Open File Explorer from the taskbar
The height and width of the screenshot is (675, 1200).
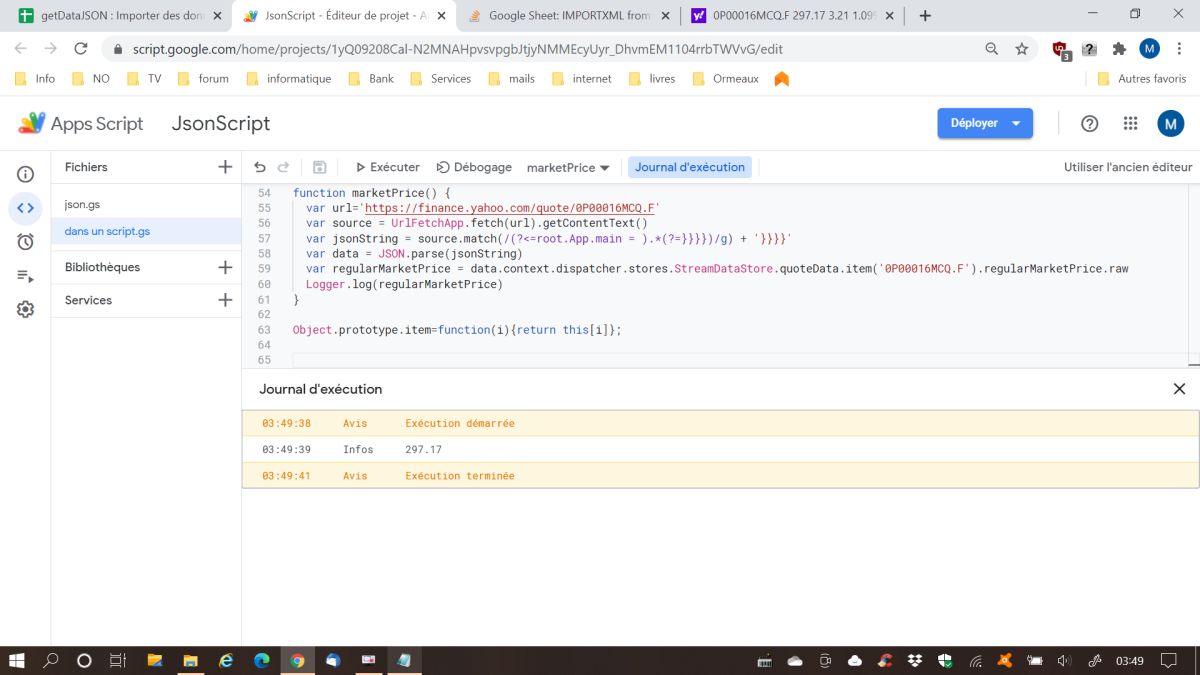189,660
